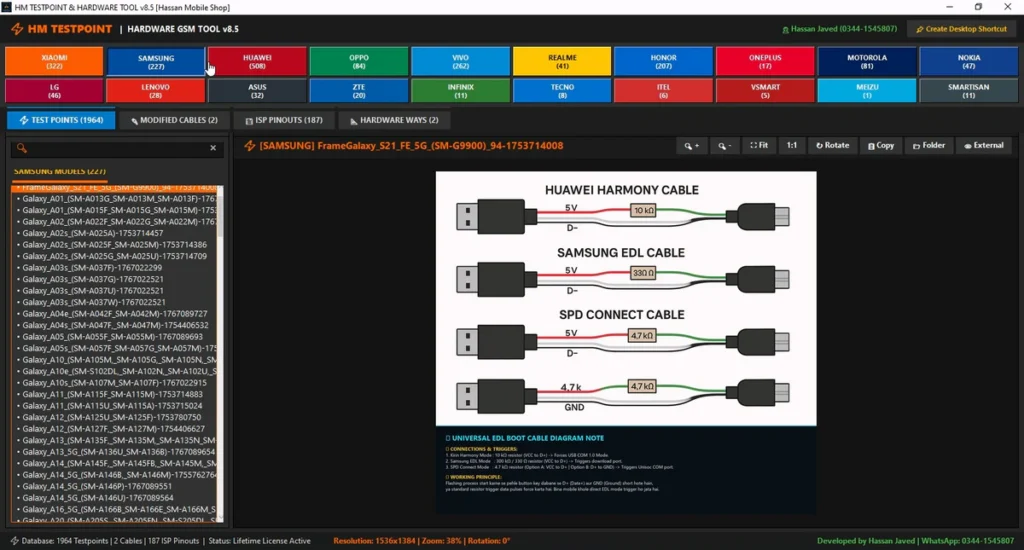Click the database status lightning icon

click(x=14, y=541)
